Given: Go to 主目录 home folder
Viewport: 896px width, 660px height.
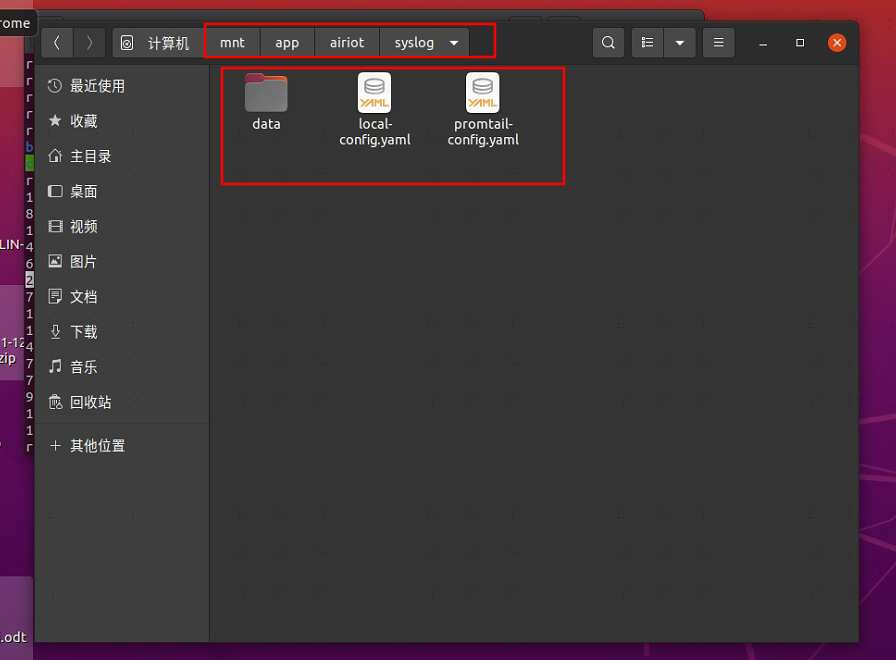Looking at the screenshot, I should tap(90, 156).
